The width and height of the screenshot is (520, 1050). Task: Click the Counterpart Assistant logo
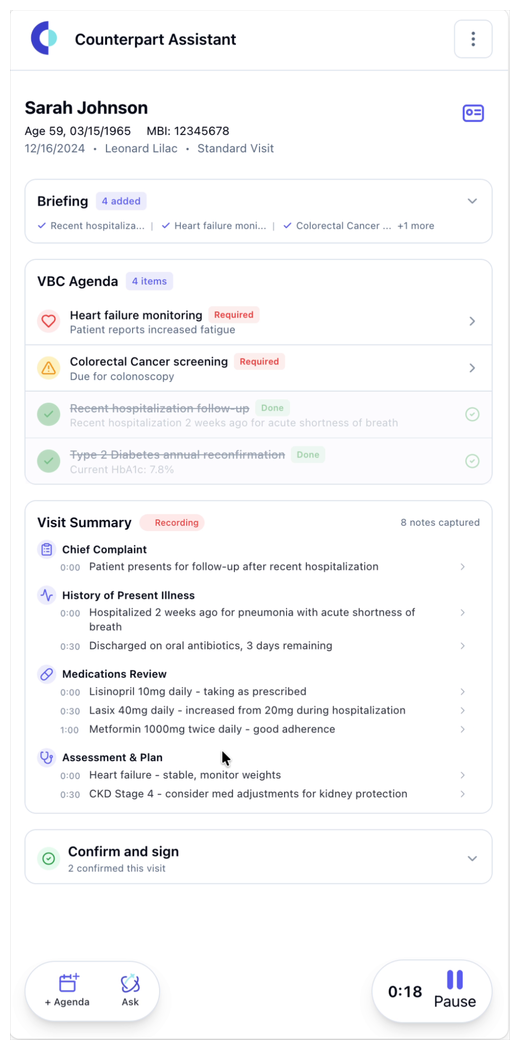point(44,38)
